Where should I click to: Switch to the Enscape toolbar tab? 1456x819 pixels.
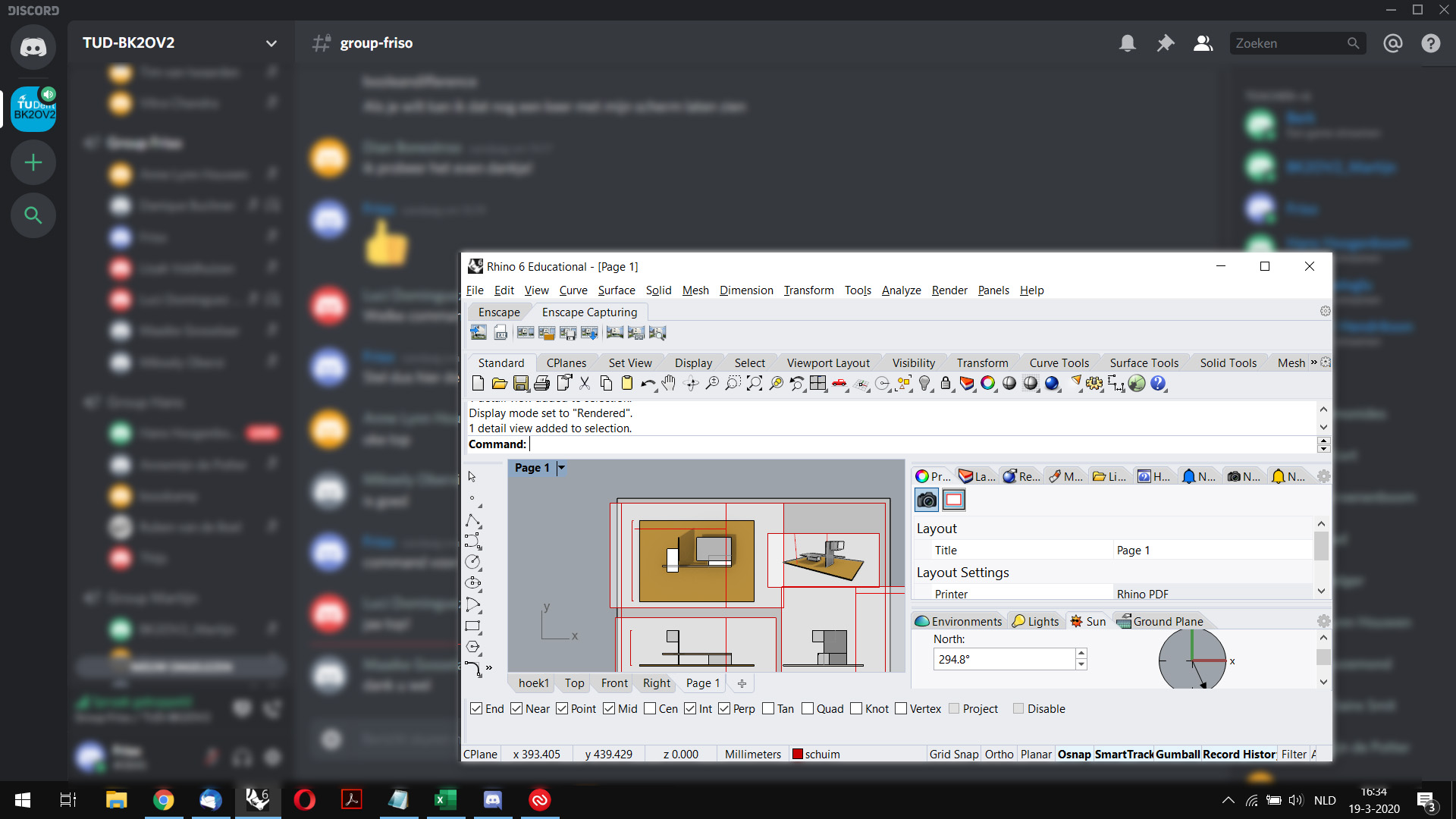coord(499,312)
